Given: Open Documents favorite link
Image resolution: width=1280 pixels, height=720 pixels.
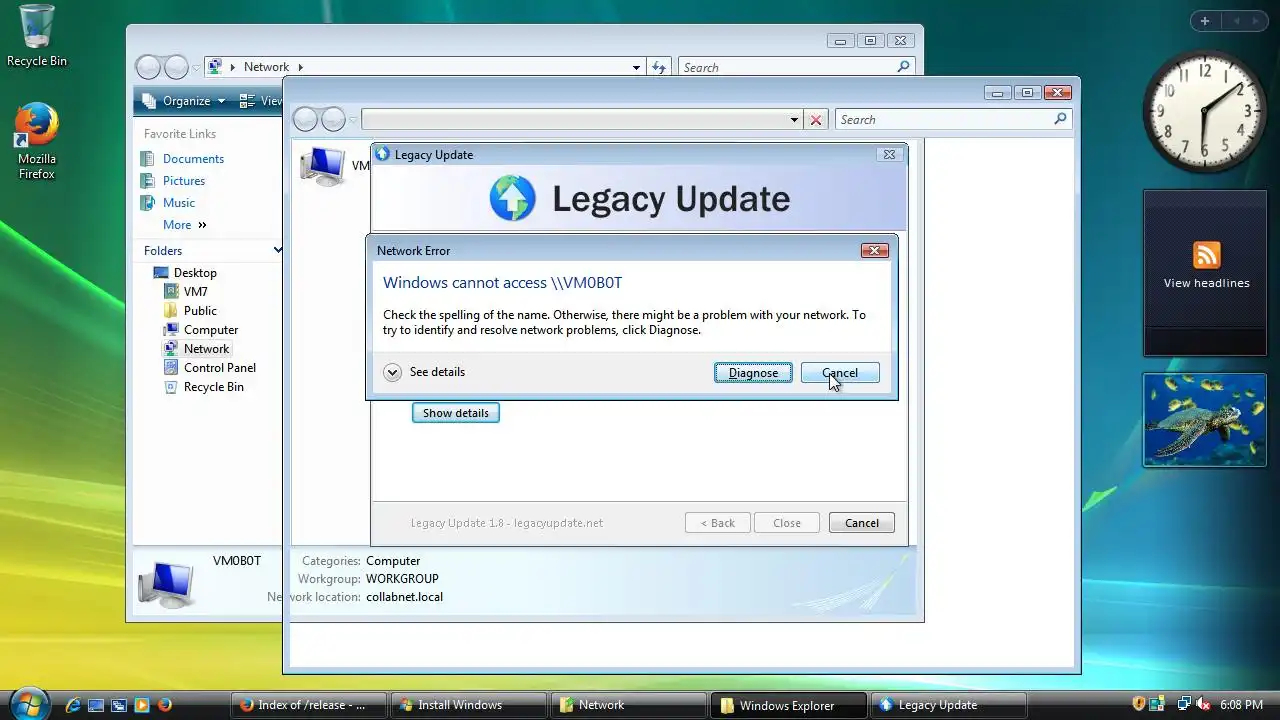Looking at the screenshot, I should [x=193, y=159].
